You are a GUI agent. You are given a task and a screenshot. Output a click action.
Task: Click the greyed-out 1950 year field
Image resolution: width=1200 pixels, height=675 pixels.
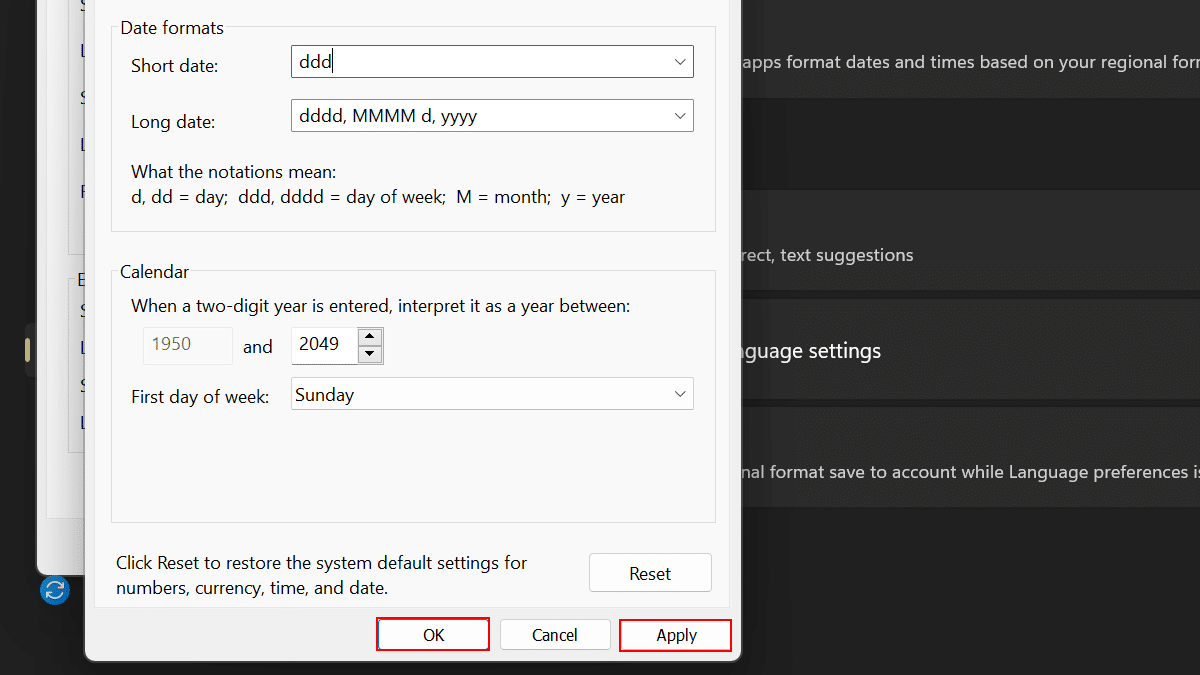pos(188,345)
